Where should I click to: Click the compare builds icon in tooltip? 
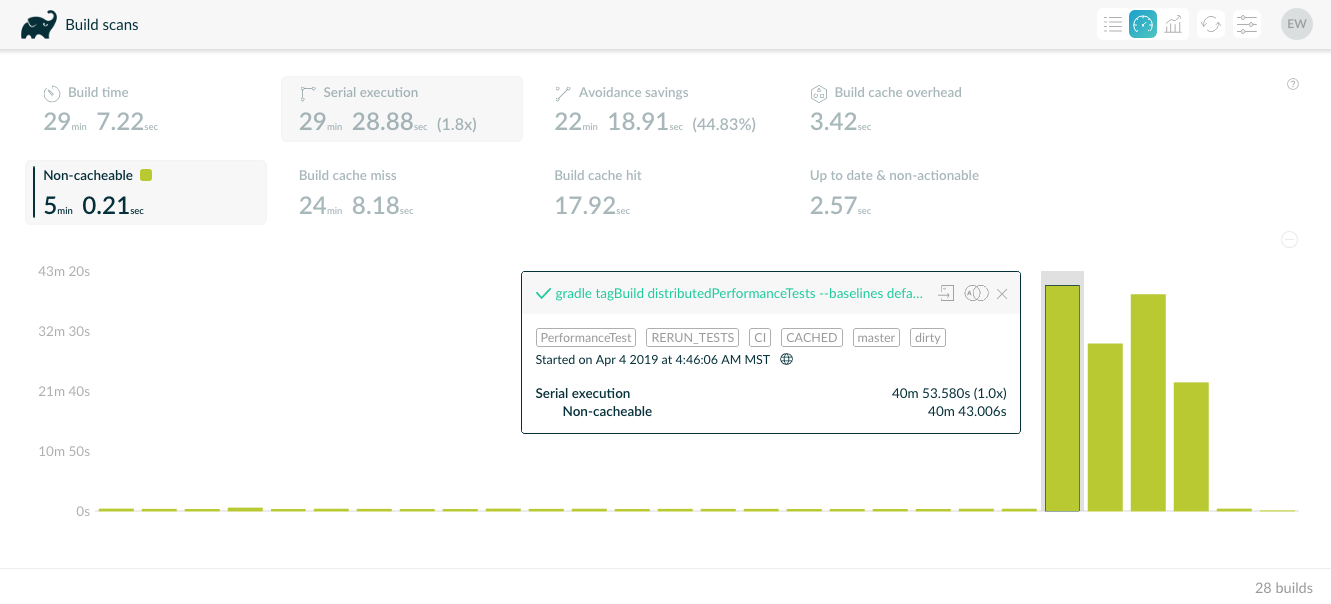click(x=976, y=293)
